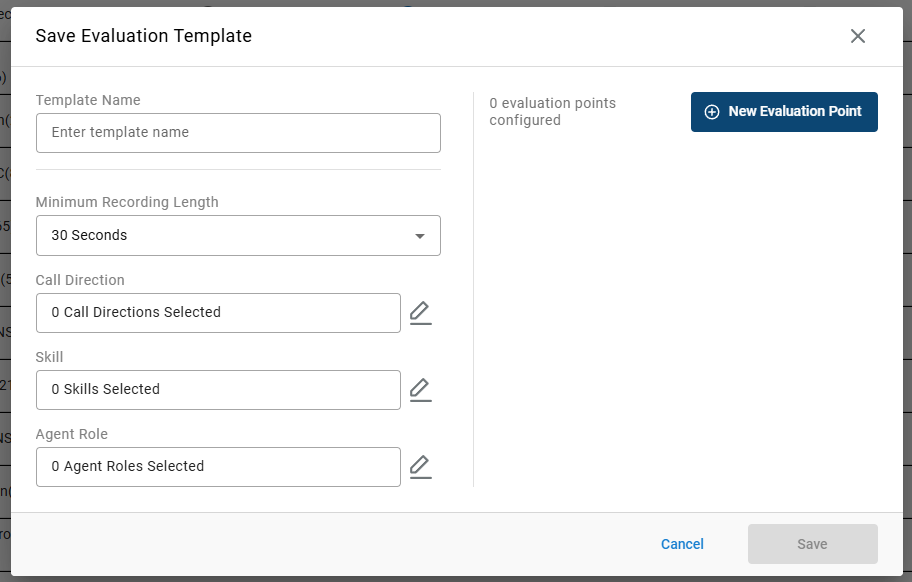Click the Template Name label
The width and height of the screenshot is (912, 582).
coord(88,100)
